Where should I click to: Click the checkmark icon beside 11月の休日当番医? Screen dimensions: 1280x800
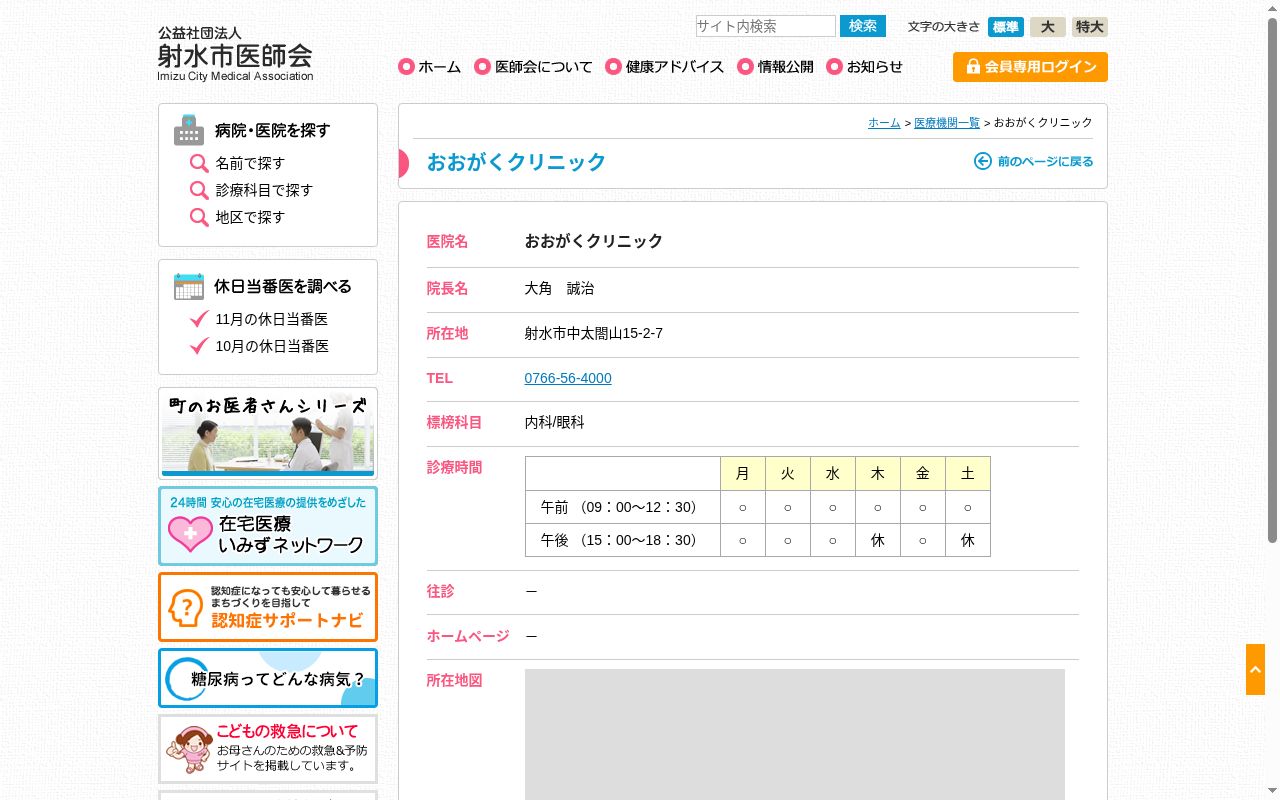pos(199,319)
